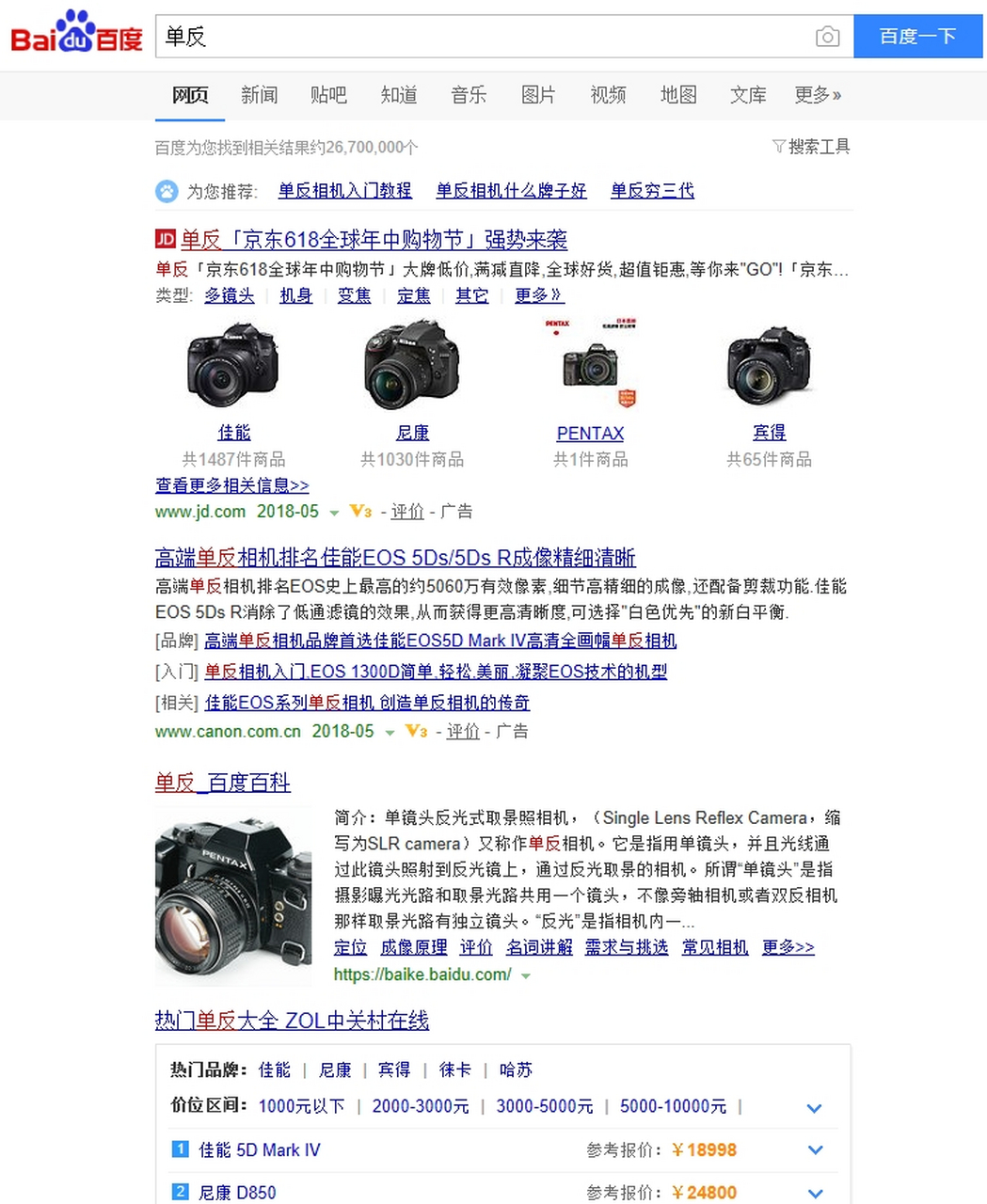Open 佳能EOS5D Mark IV brand sublink
The width and height of the screenshot is (987, 1204).
coord(440,641)
